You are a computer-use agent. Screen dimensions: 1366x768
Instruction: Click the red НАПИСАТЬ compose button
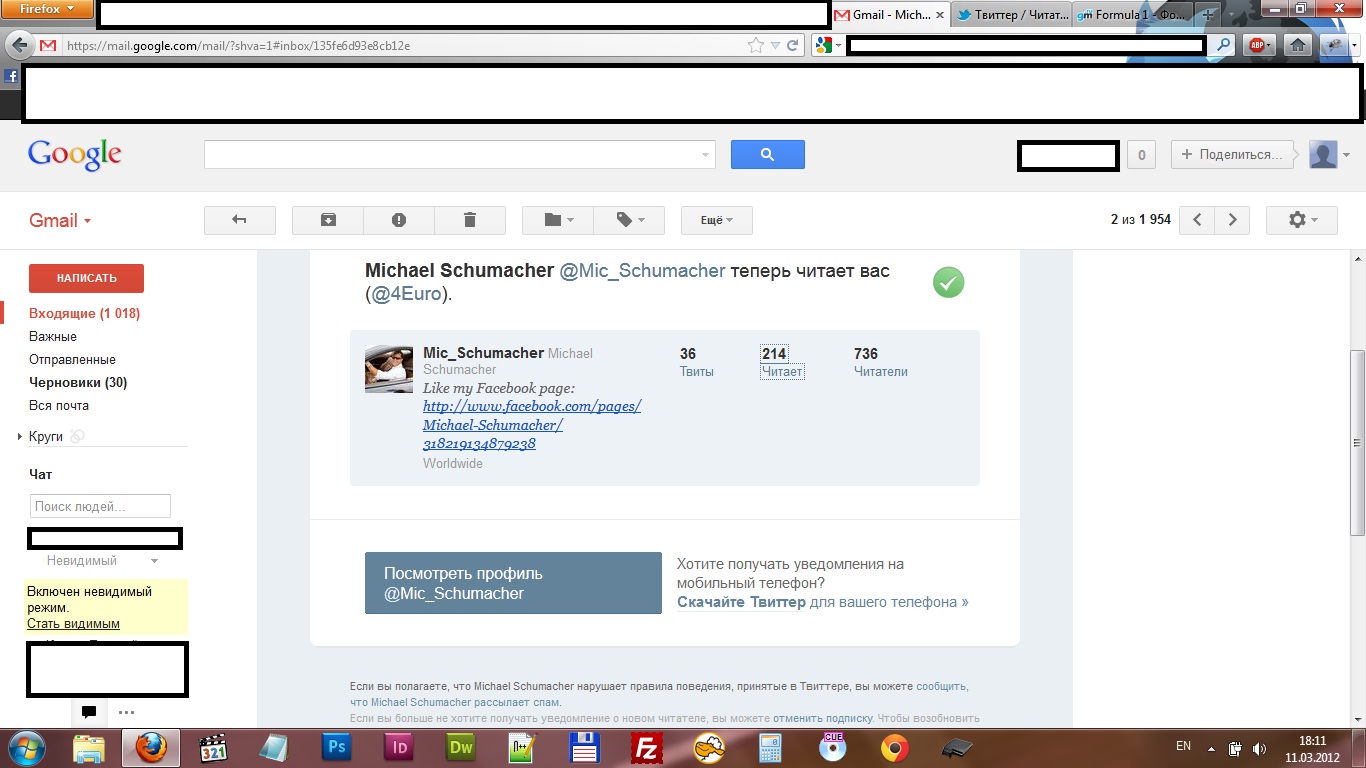pos(86,278)
